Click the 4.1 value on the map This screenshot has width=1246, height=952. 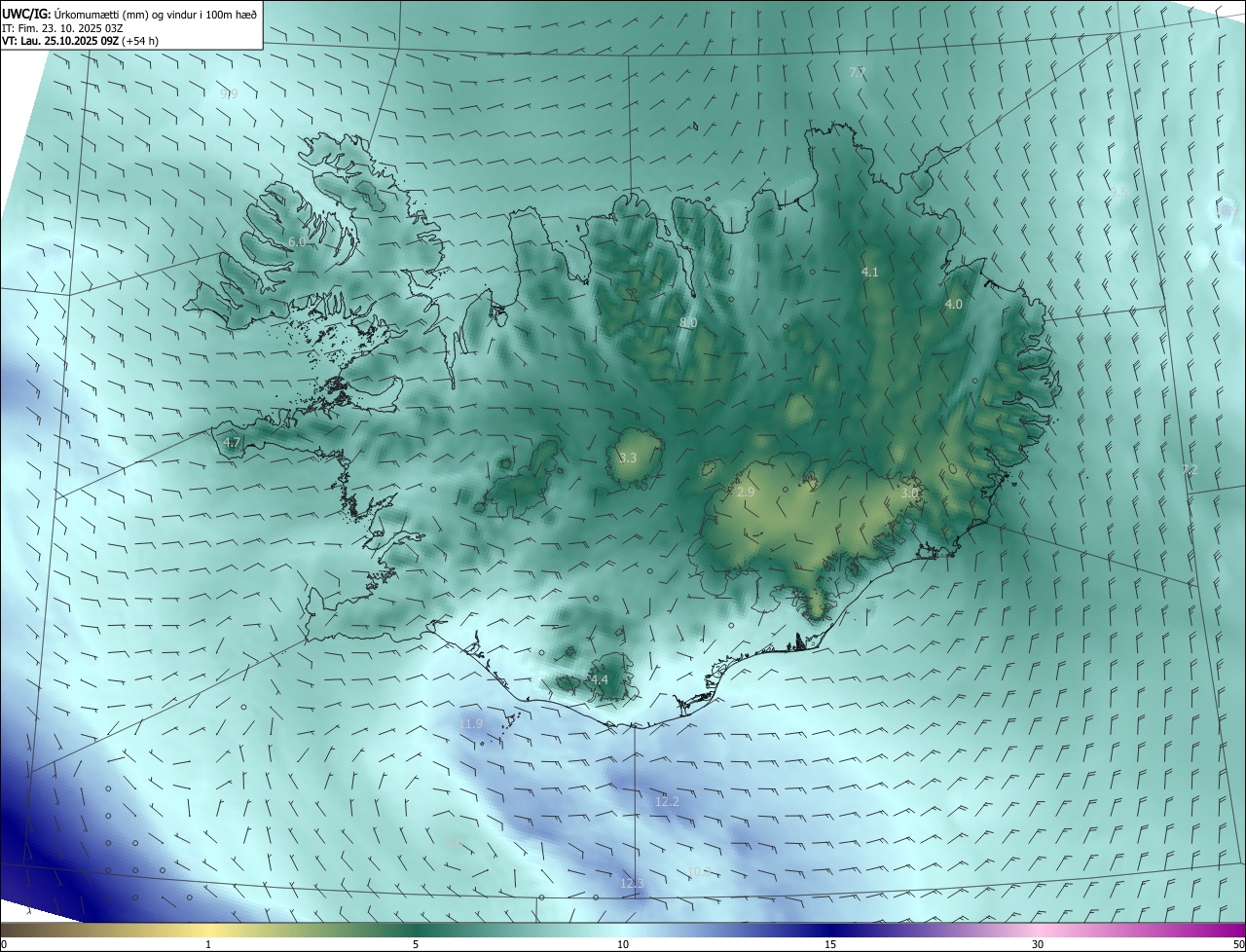pyautogui.click(x=870, y=273)
